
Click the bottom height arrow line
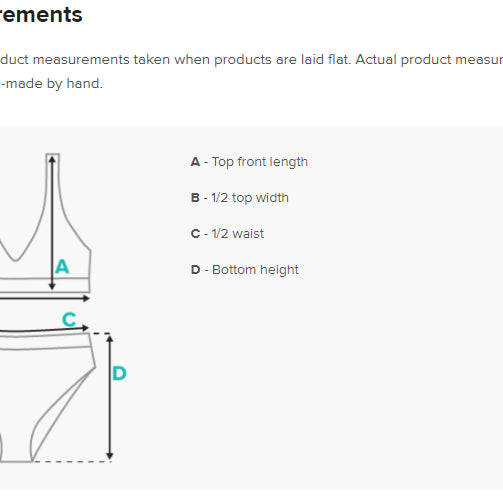110,397
